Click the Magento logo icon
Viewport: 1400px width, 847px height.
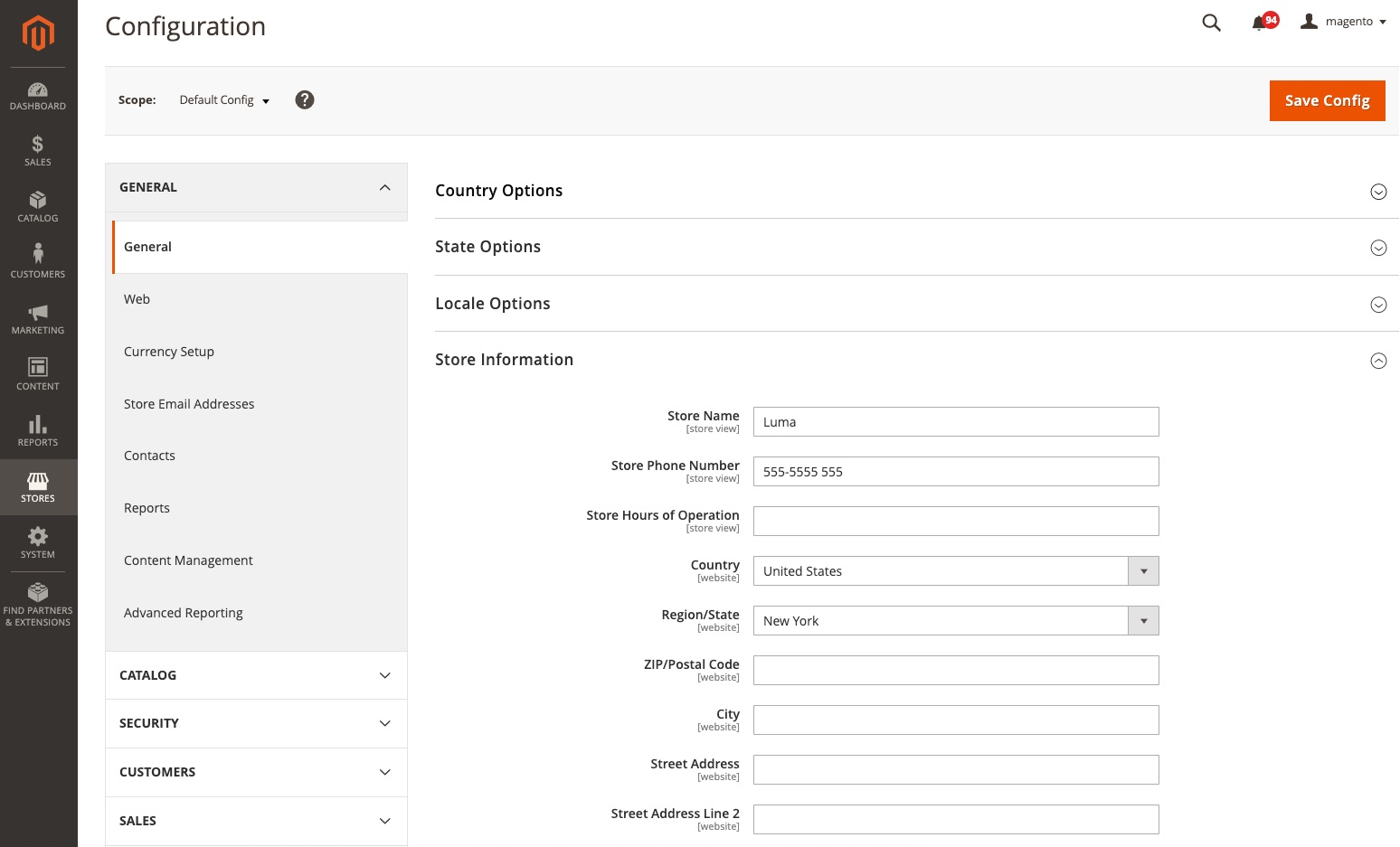coord(38,34)
